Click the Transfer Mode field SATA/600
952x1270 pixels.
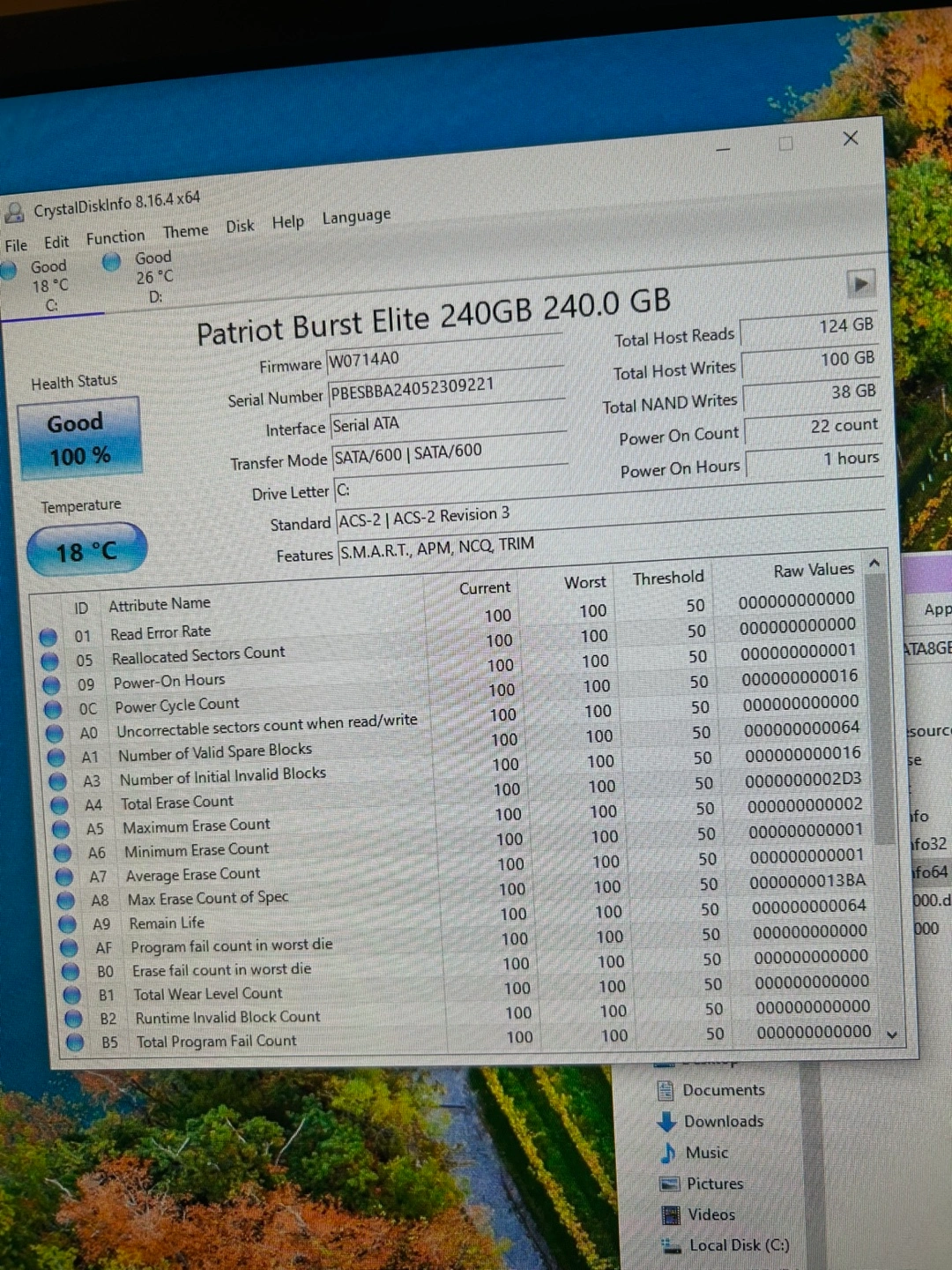[450, 452]
